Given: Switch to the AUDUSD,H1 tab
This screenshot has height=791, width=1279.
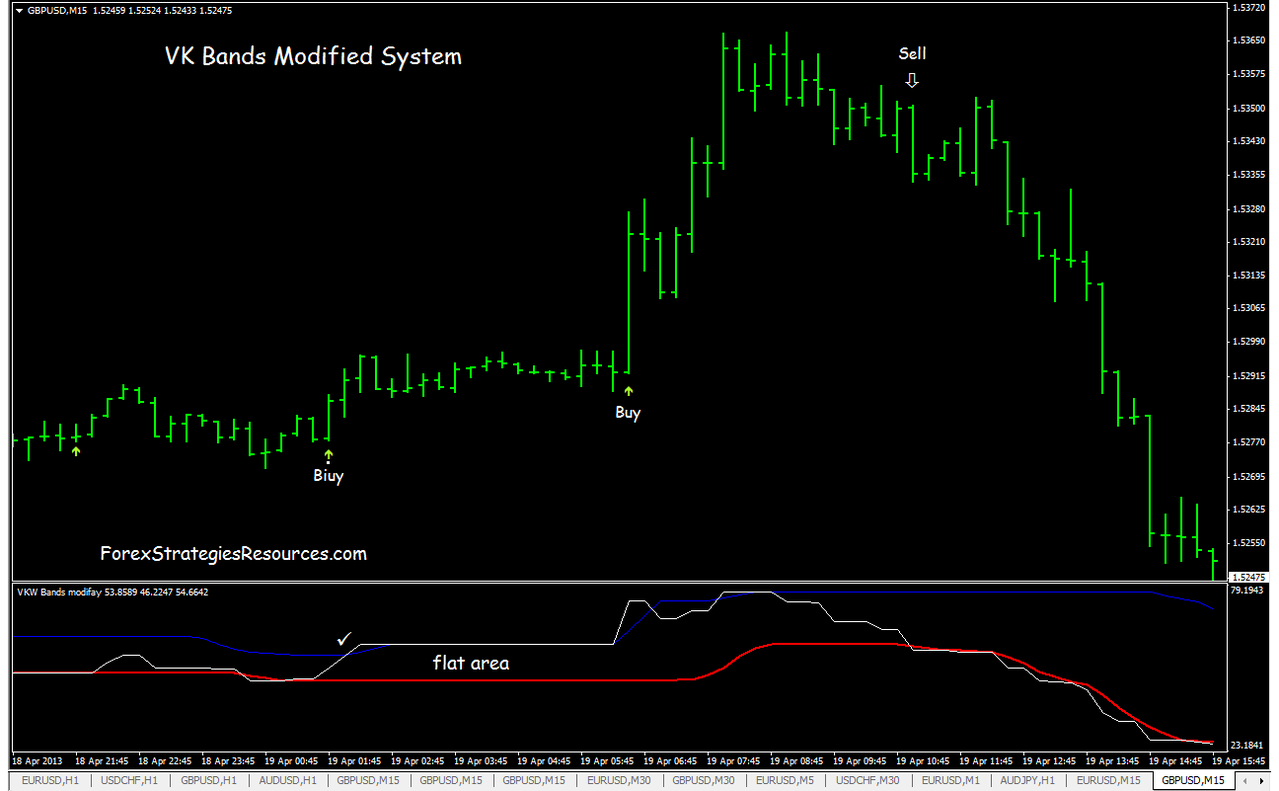Looking at the screenshot, I should pos(288,780).
